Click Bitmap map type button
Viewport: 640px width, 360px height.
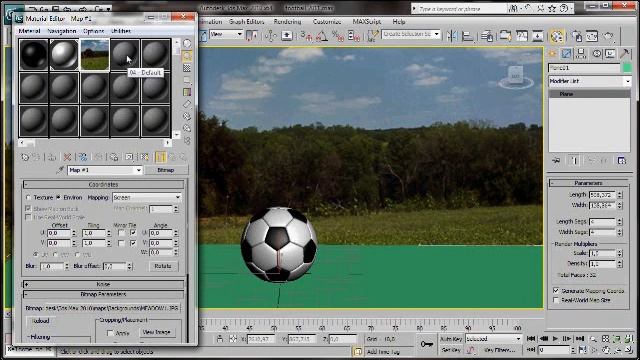(x=166, y=170)
